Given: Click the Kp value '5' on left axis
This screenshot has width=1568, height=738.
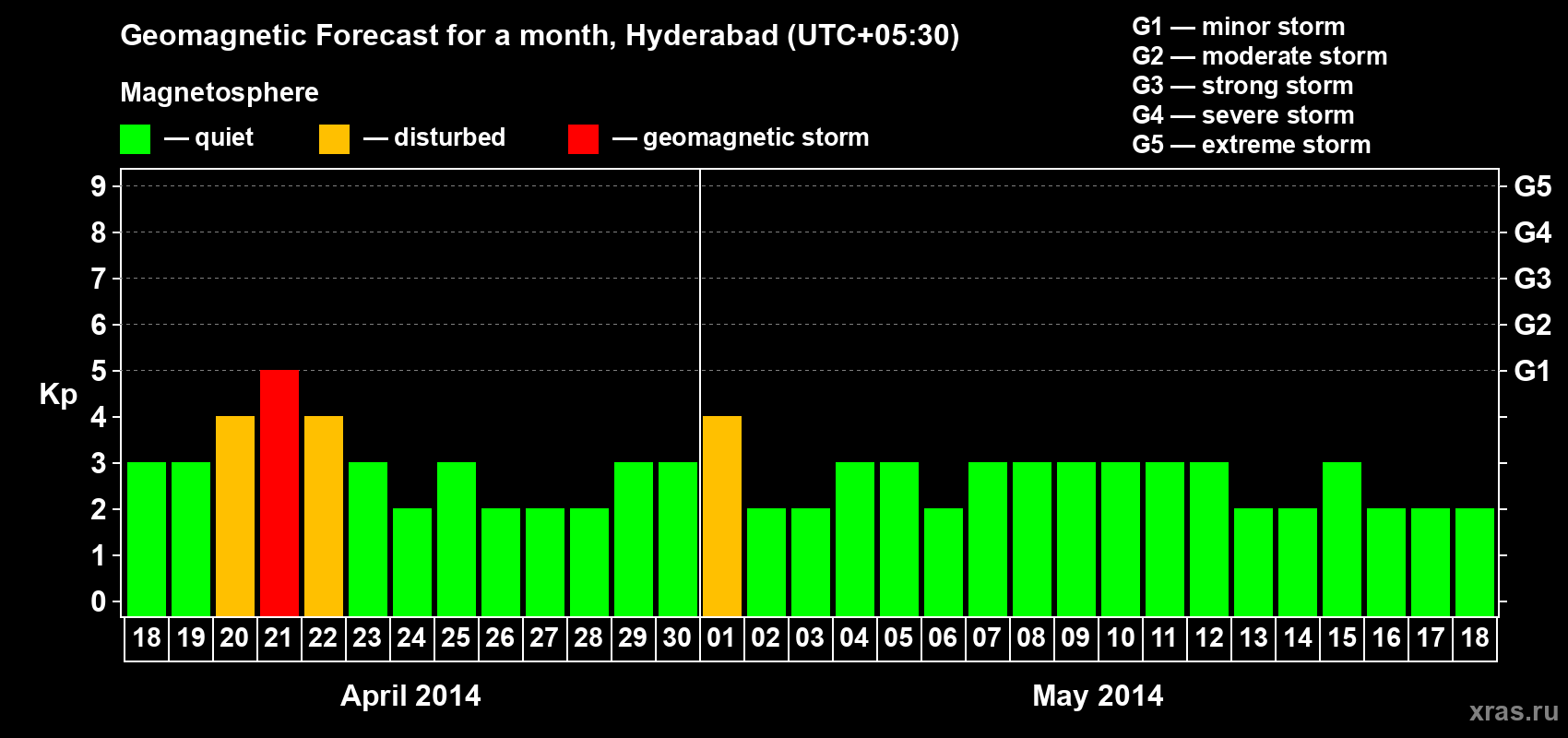Looking at the screenshot, I should click(x=99, y=371).
